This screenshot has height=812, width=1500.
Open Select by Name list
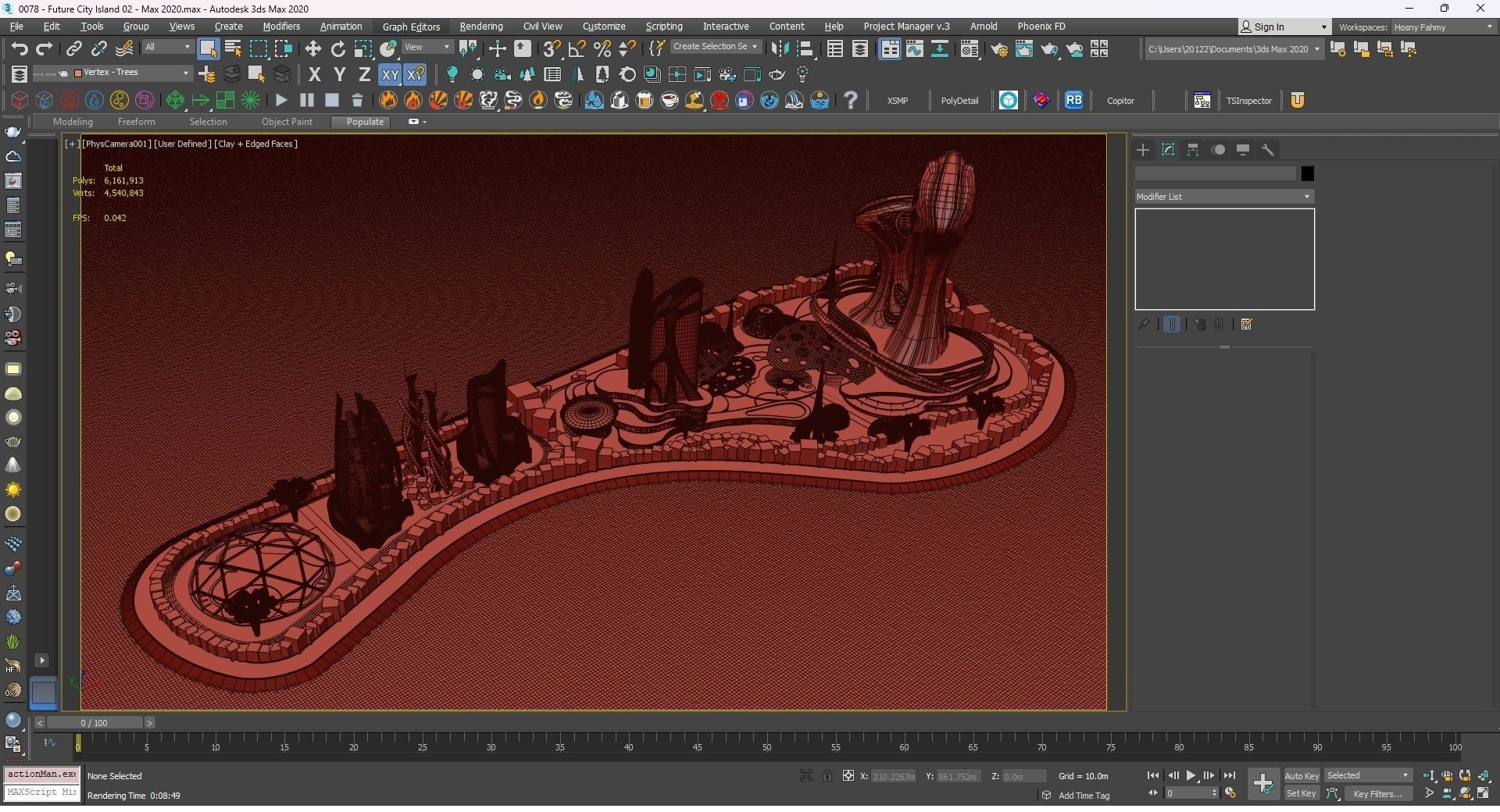coord(233,49)
